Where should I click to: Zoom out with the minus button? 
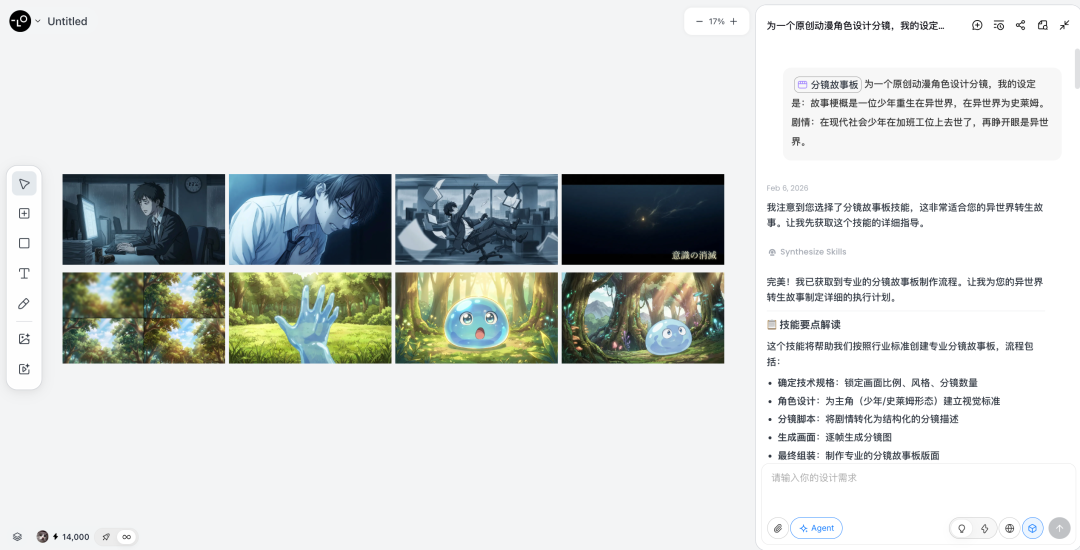699,21
